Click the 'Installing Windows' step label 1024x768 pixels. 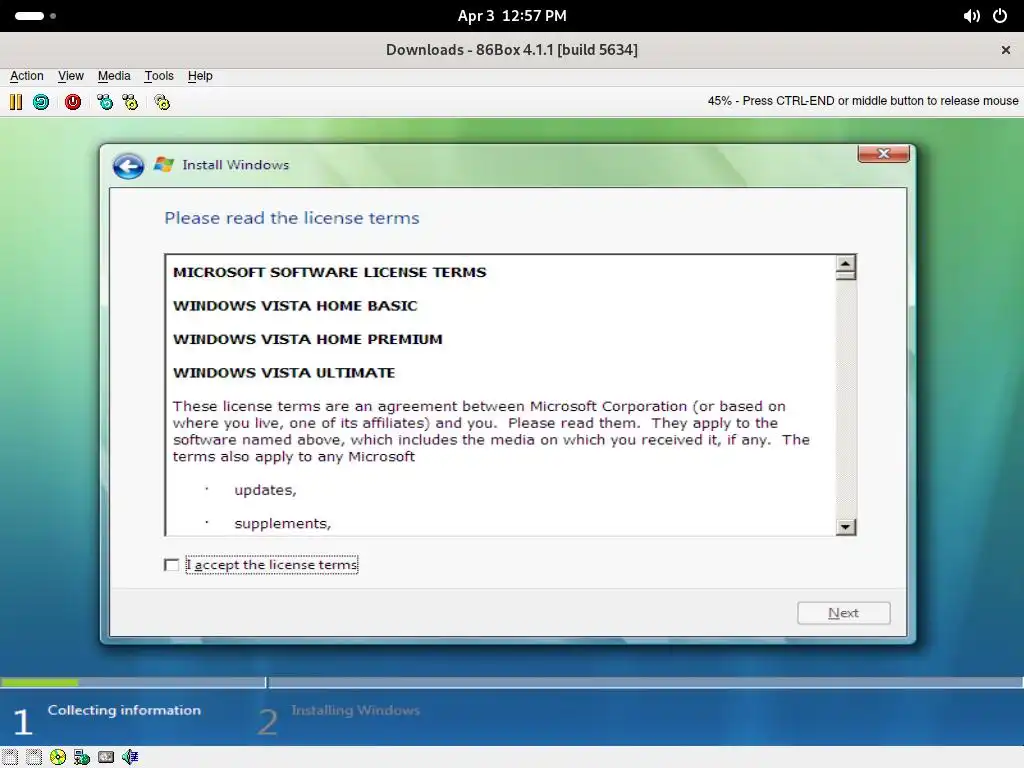tap(355, 711)
